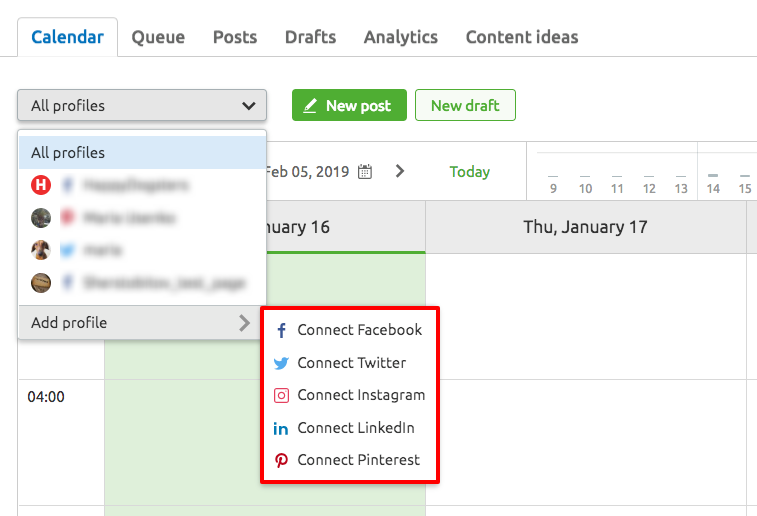Screen dimensions: 757x516
Task: Expand the Add profile submenu
Action: click(x=142, y=322)
